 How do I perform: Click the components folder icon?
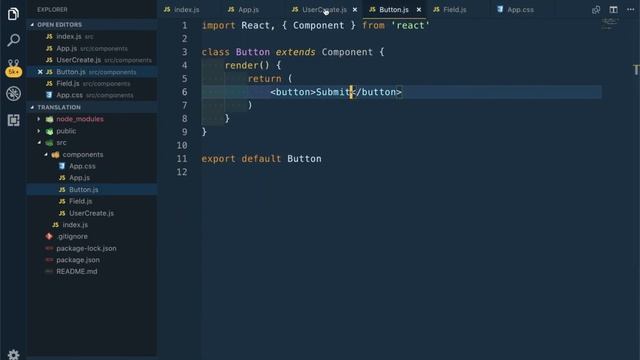56,155
